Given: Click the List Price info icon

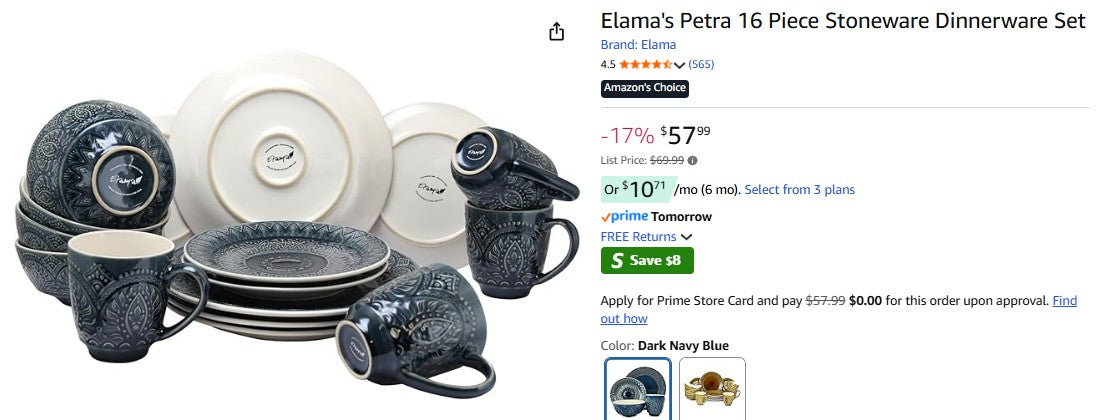Looking at the screenshot, I should [692, 160].
